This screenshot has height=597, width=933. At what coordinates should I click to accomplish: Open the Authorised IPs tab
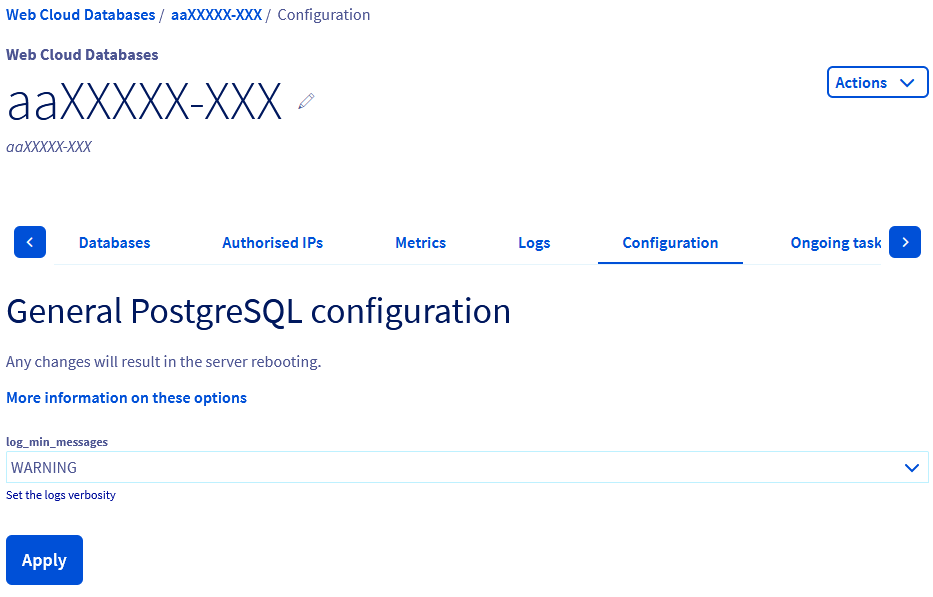(x=272, y=242)
